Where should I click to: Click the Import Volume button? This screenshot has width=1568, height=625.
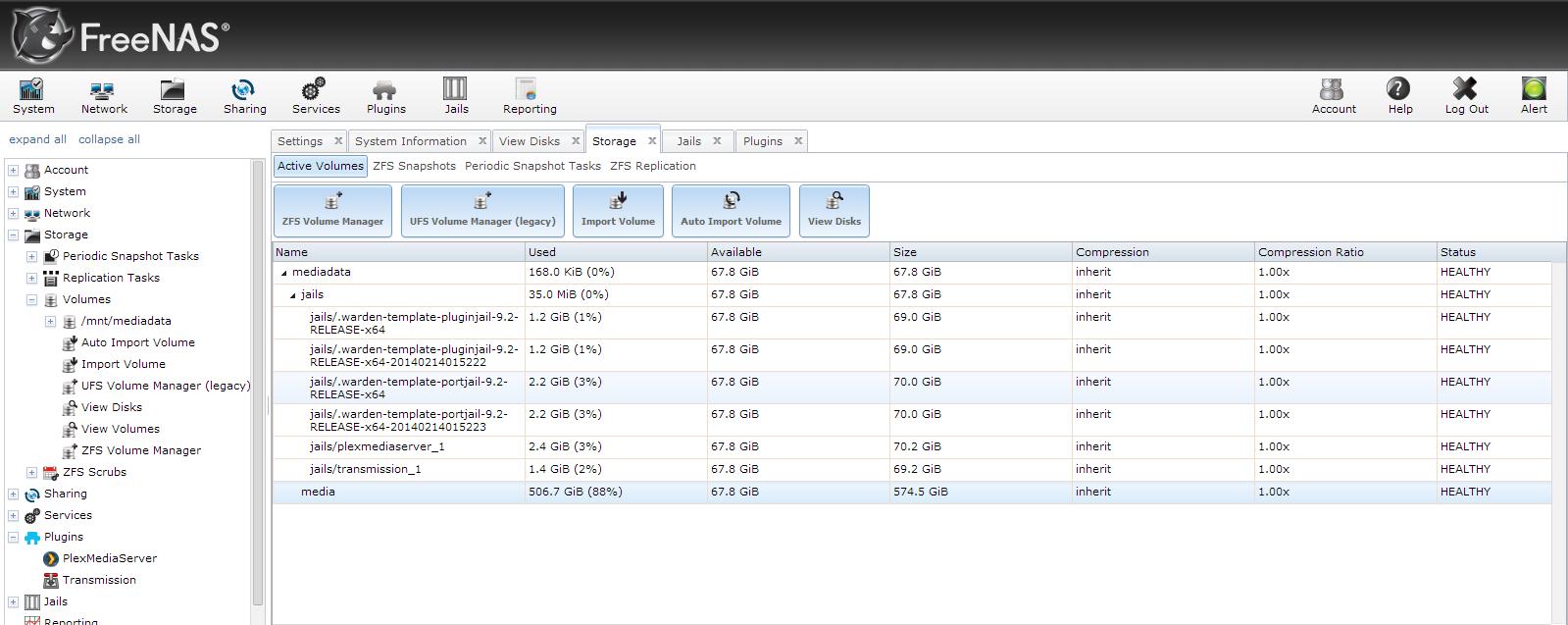coord(618,211)
